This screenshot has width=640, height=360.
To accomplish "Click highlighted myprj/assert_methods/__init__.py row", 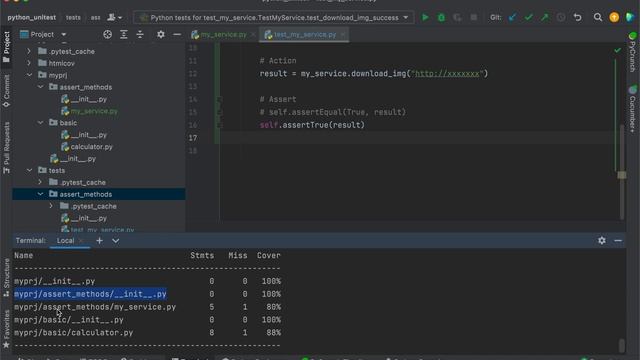I will (x=90, y=294).
